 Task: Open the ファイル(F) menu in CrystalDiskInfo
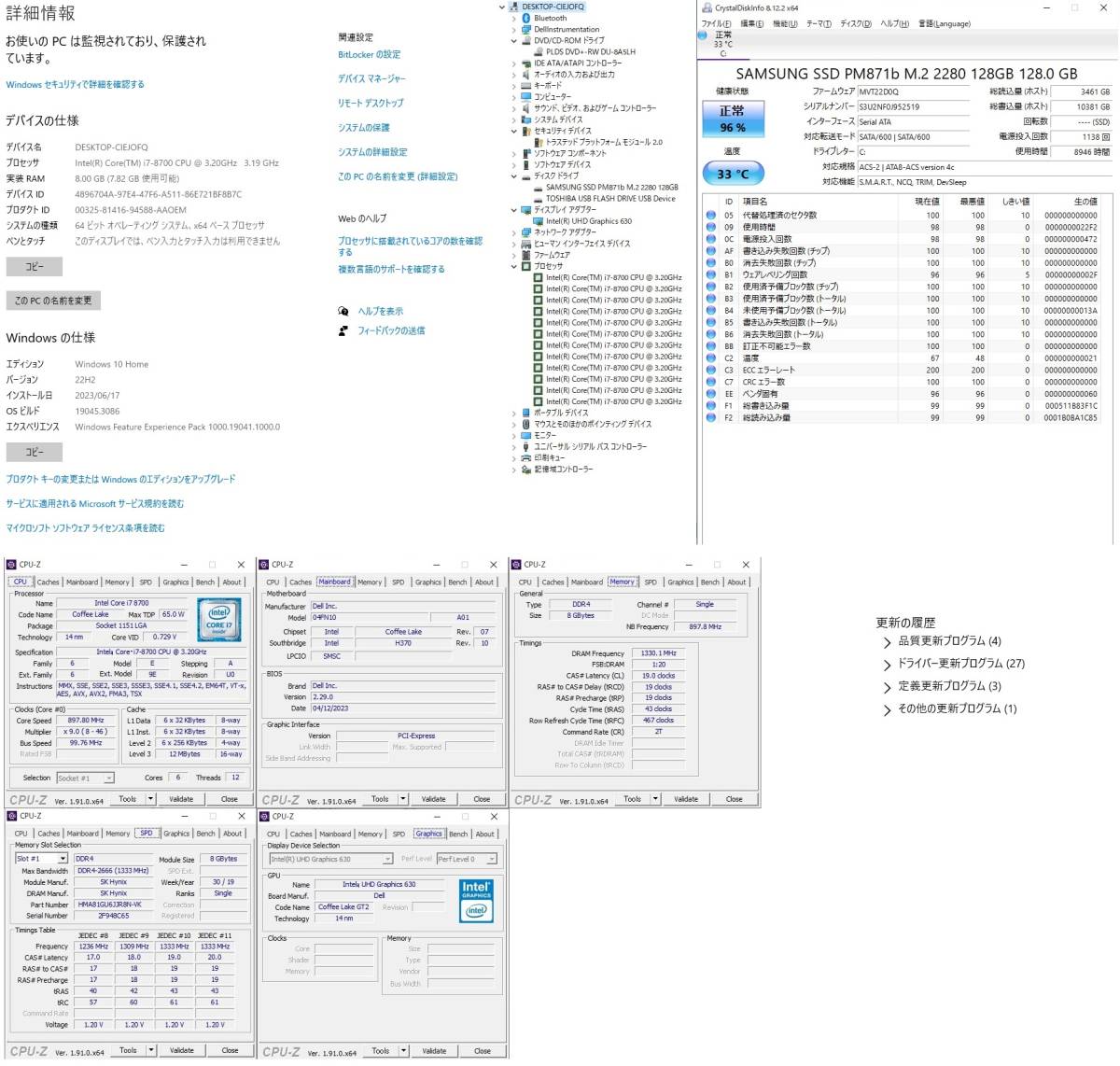pos(717,23)
